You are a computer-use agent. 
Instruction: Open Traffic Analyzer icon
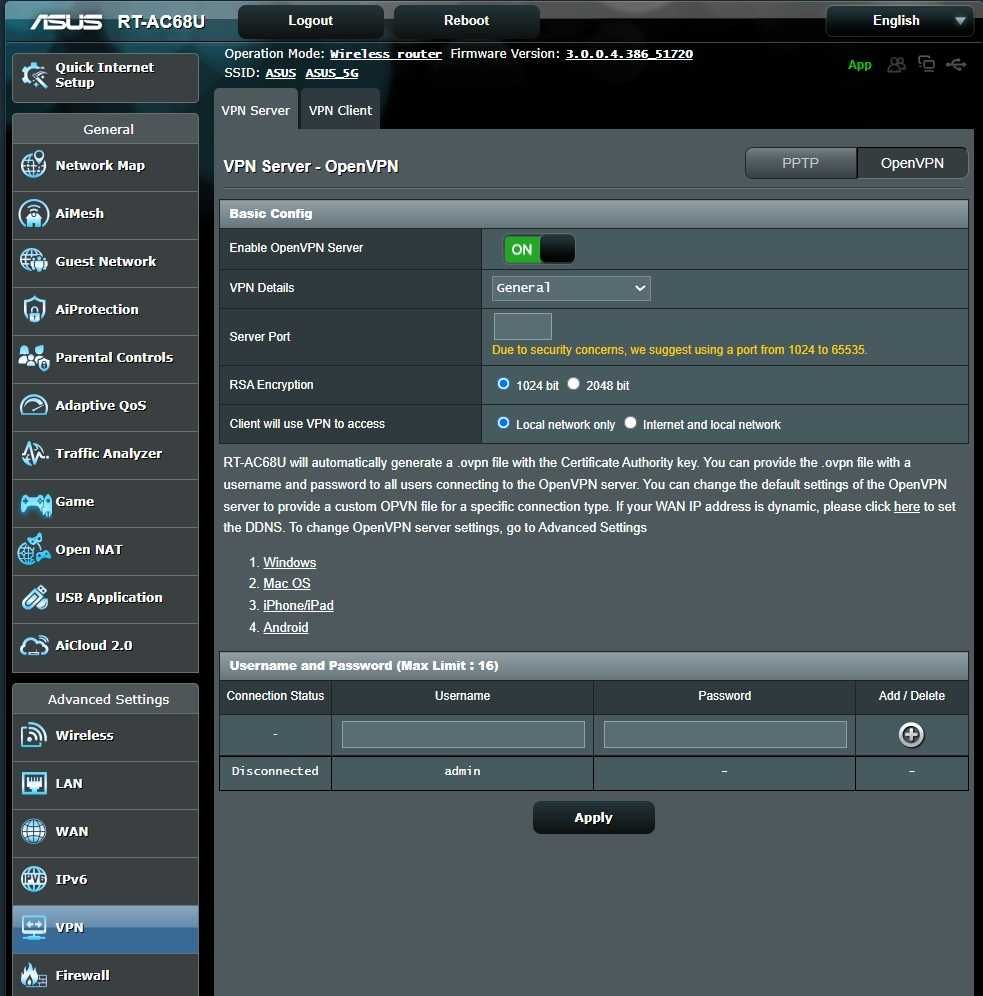(34, 454)
